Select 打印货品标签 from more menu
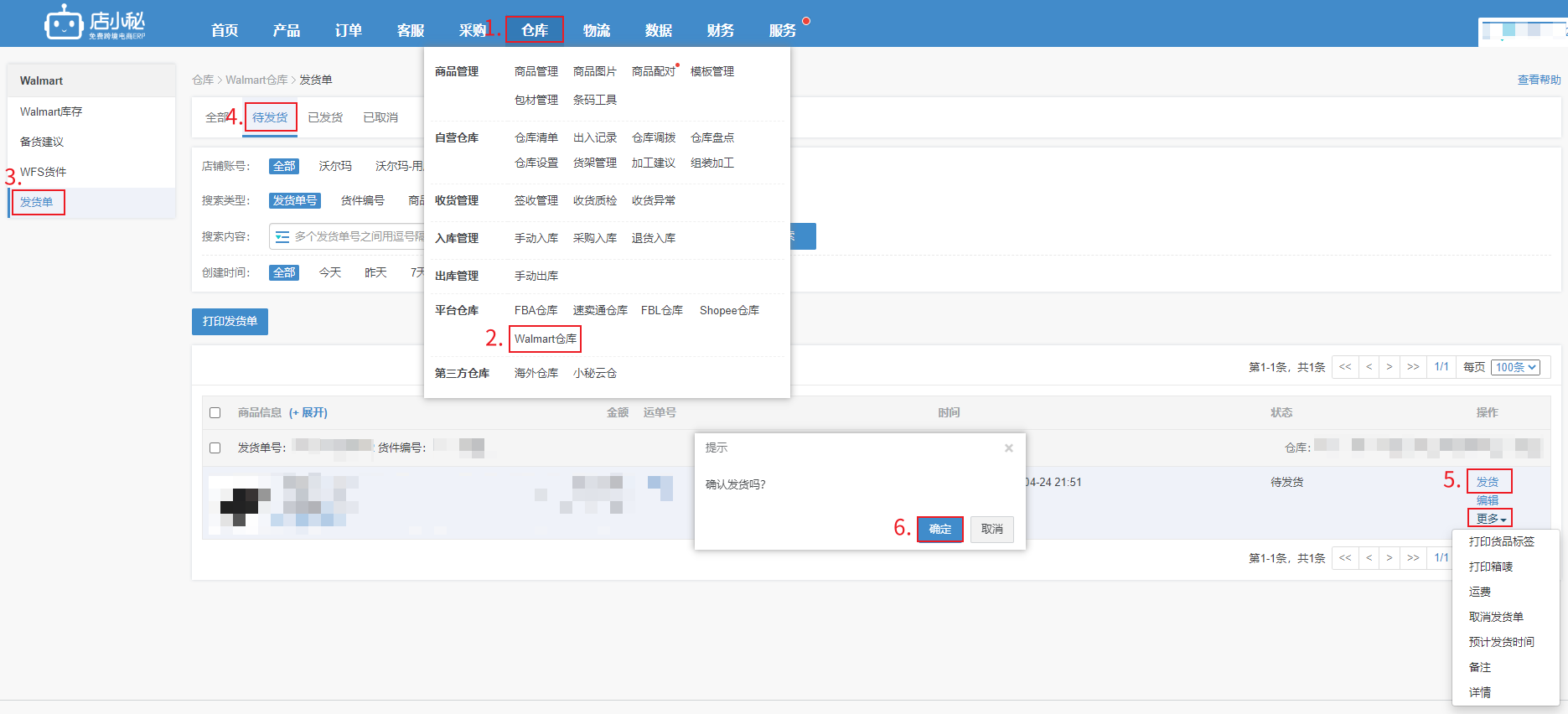 tap(1502, 542)
